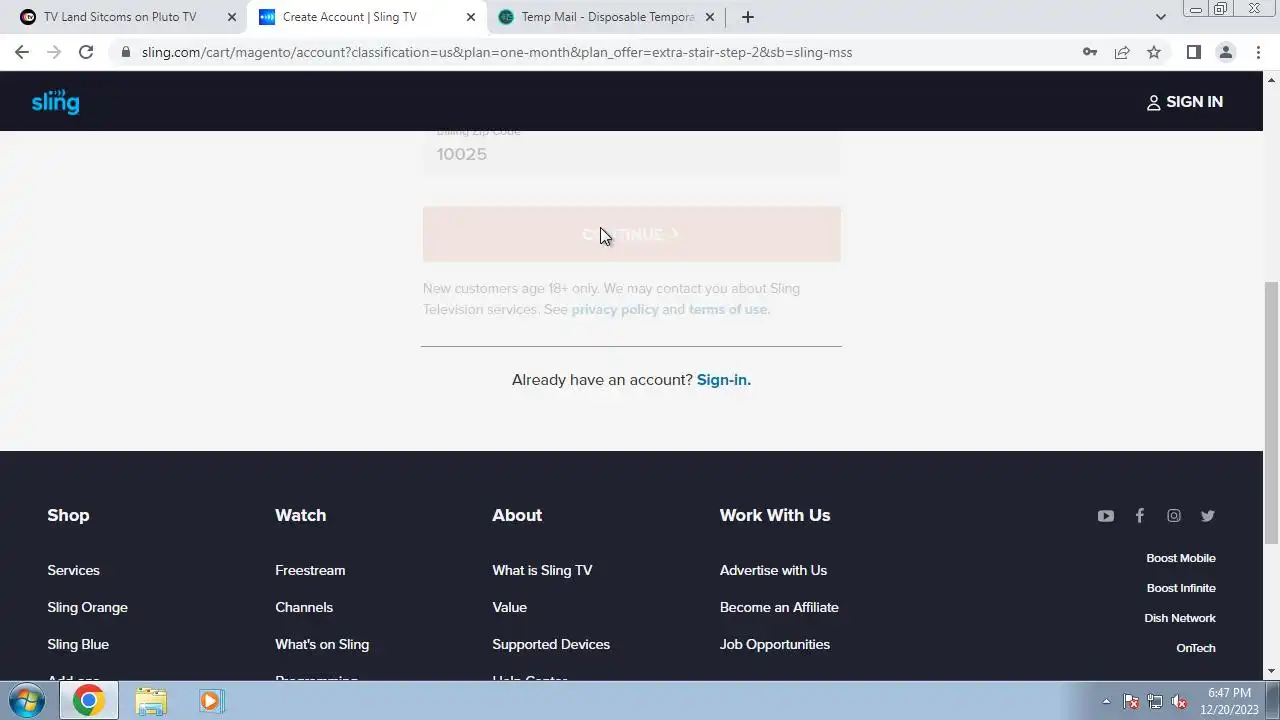The width and height of the screenshot is (1280, 720).
Task: View site information padlock icon
Action: [x=125, y=52]
